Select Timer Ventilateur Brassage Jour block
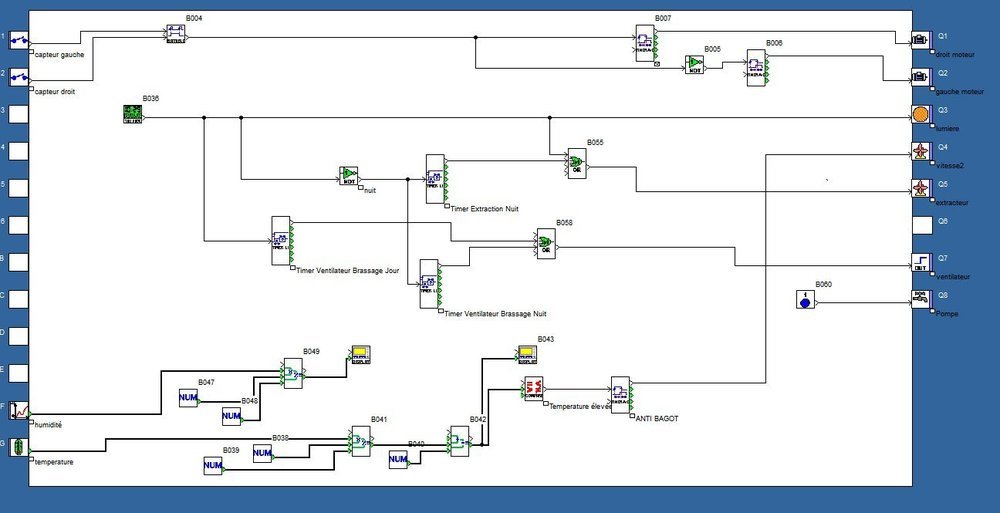Viewport: 1000px width, 513px height. pyautogui.click(x=281, y=241)
